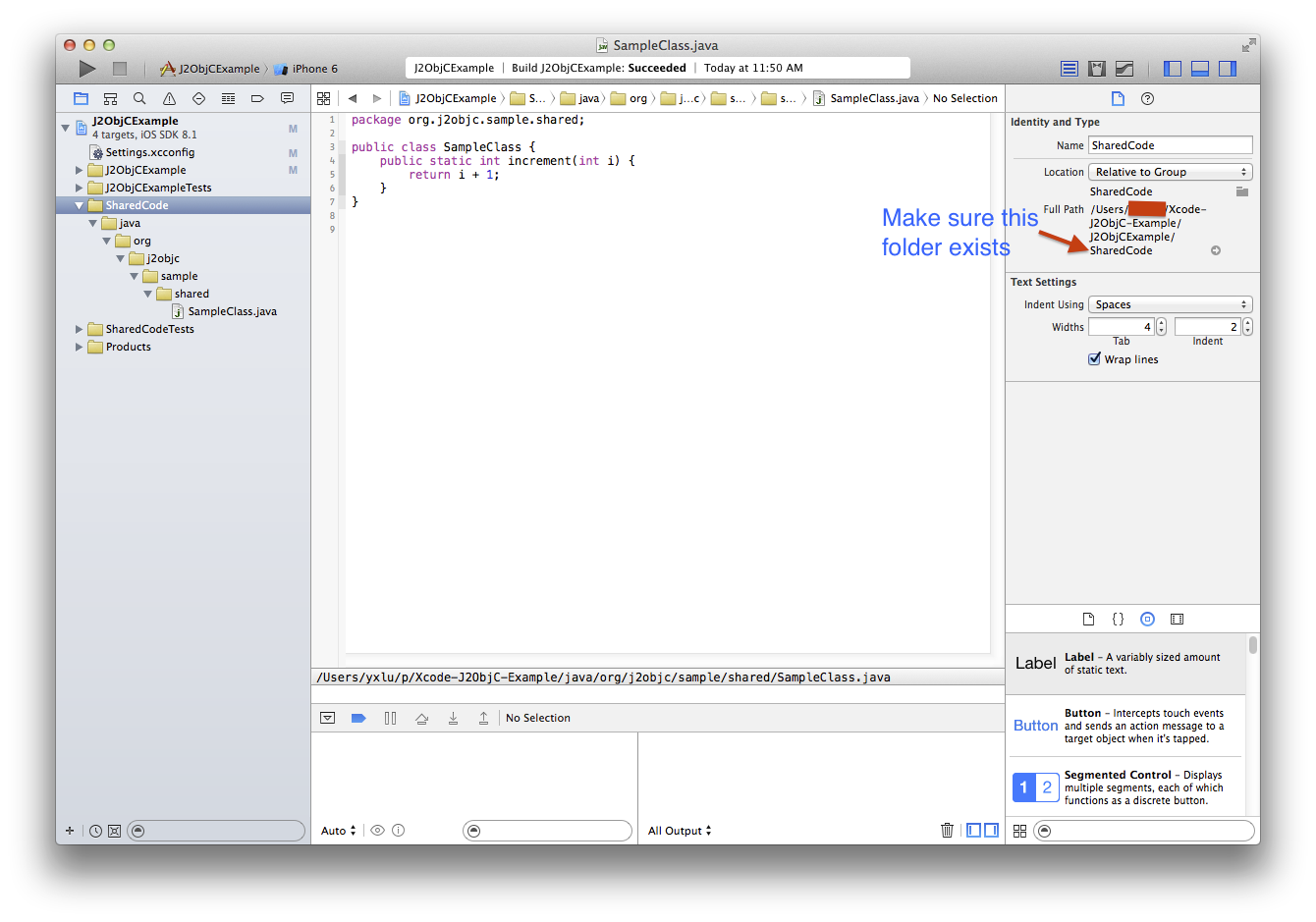Show the Code Snippet library
This screenshot has width=1316, height=922.
tap(1118, 619)
